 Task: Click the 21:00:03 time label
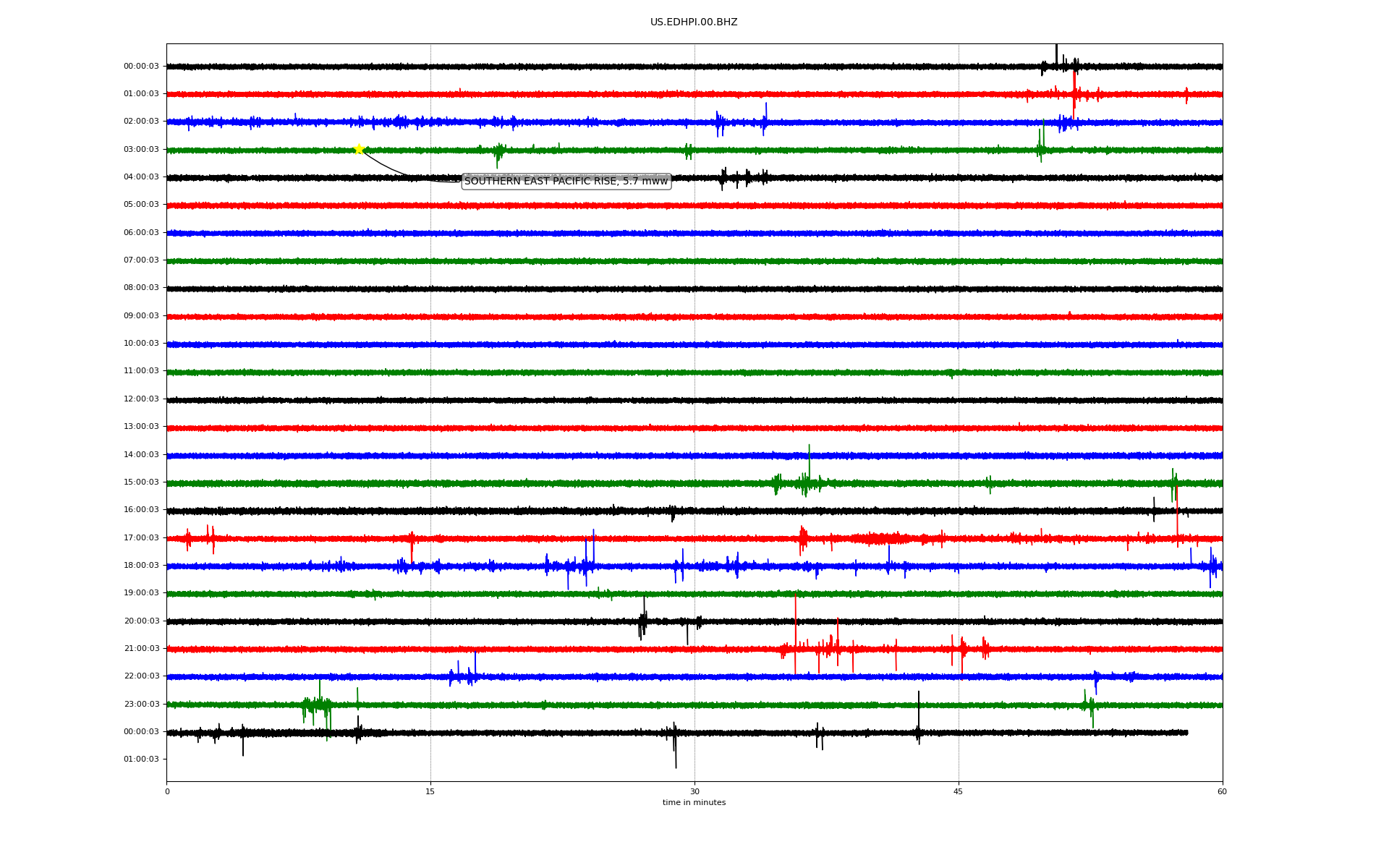coord(141,649)
